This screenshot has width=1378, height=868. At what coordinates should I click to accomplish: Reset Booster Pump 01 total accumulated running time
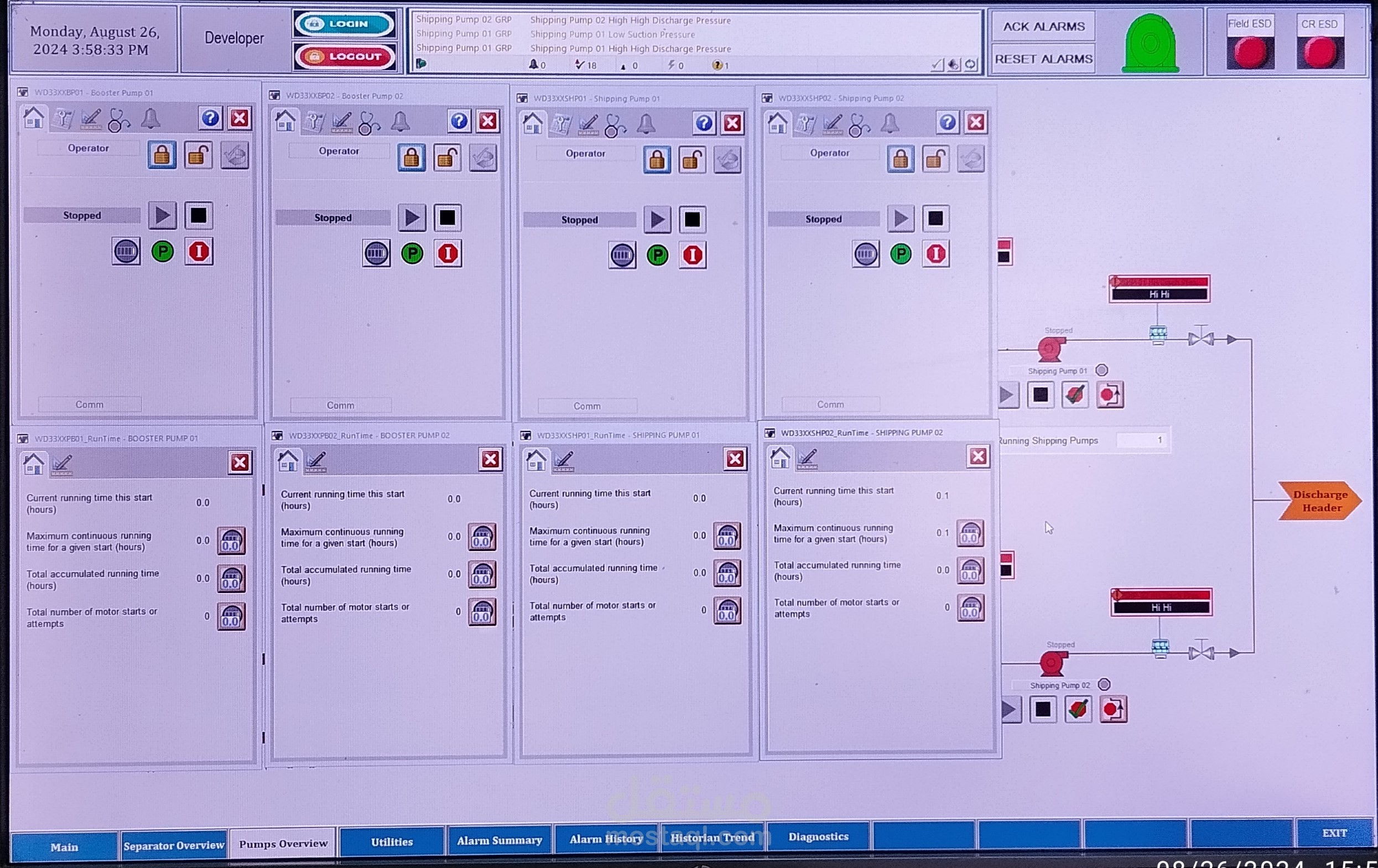click(231, 579)
